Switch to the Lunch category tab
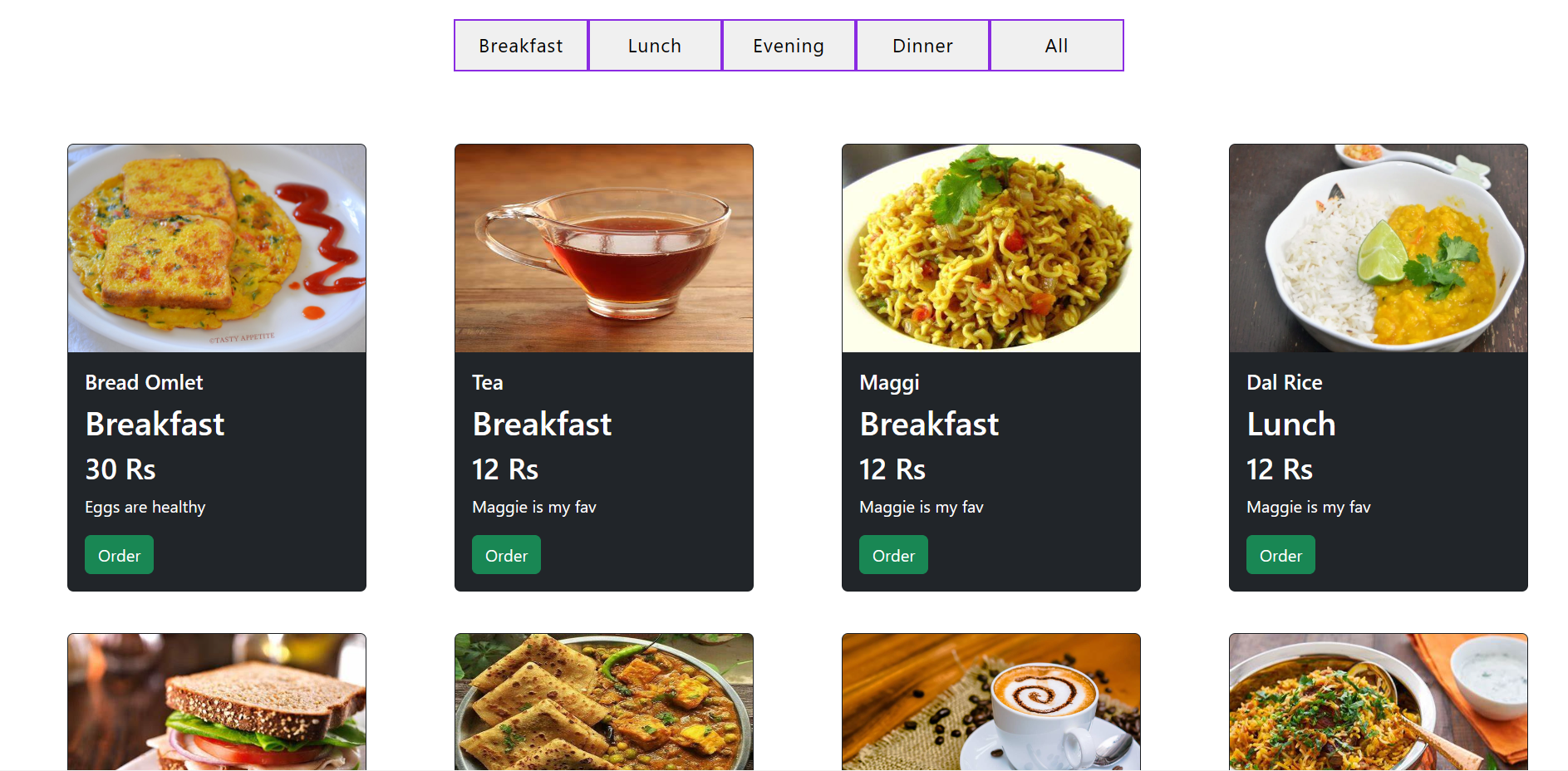 [655, 46]
